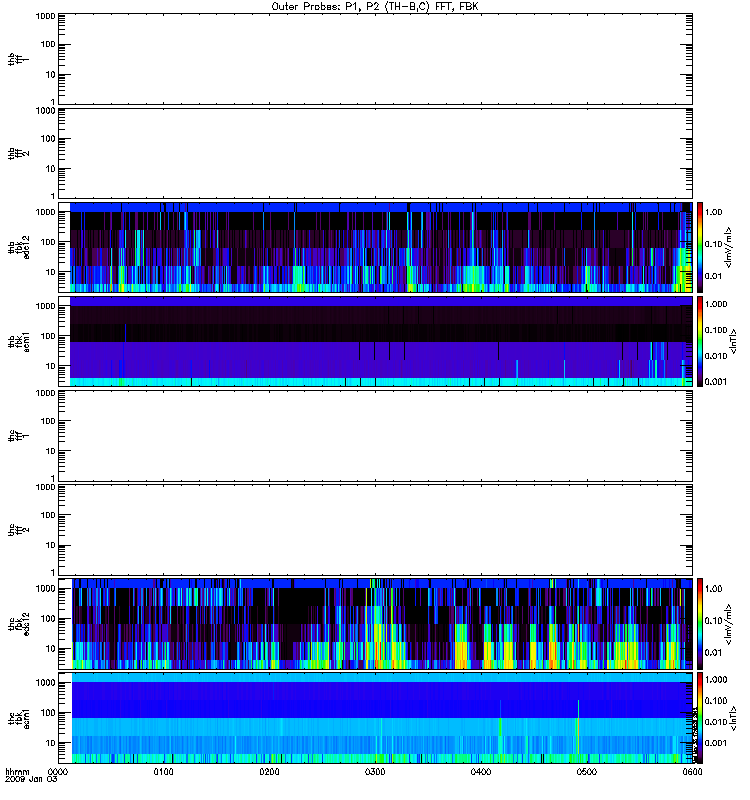Viewport: 750px width, 800px height.
Task: Click the thb scm1 nT color bar
Action: [x=700, y=342]
